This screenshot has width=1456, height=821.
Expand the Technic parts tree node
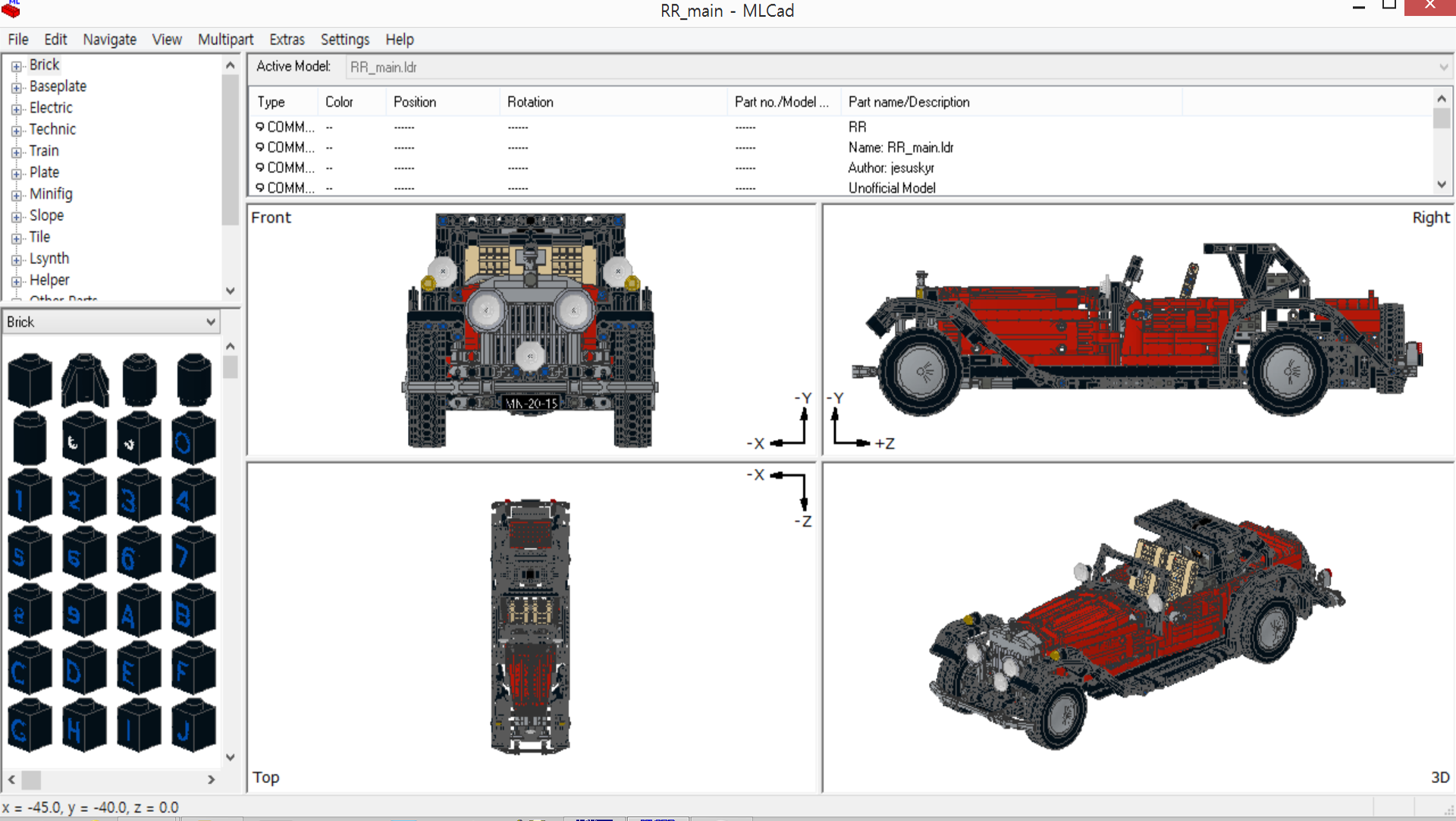tap(17, 131)
